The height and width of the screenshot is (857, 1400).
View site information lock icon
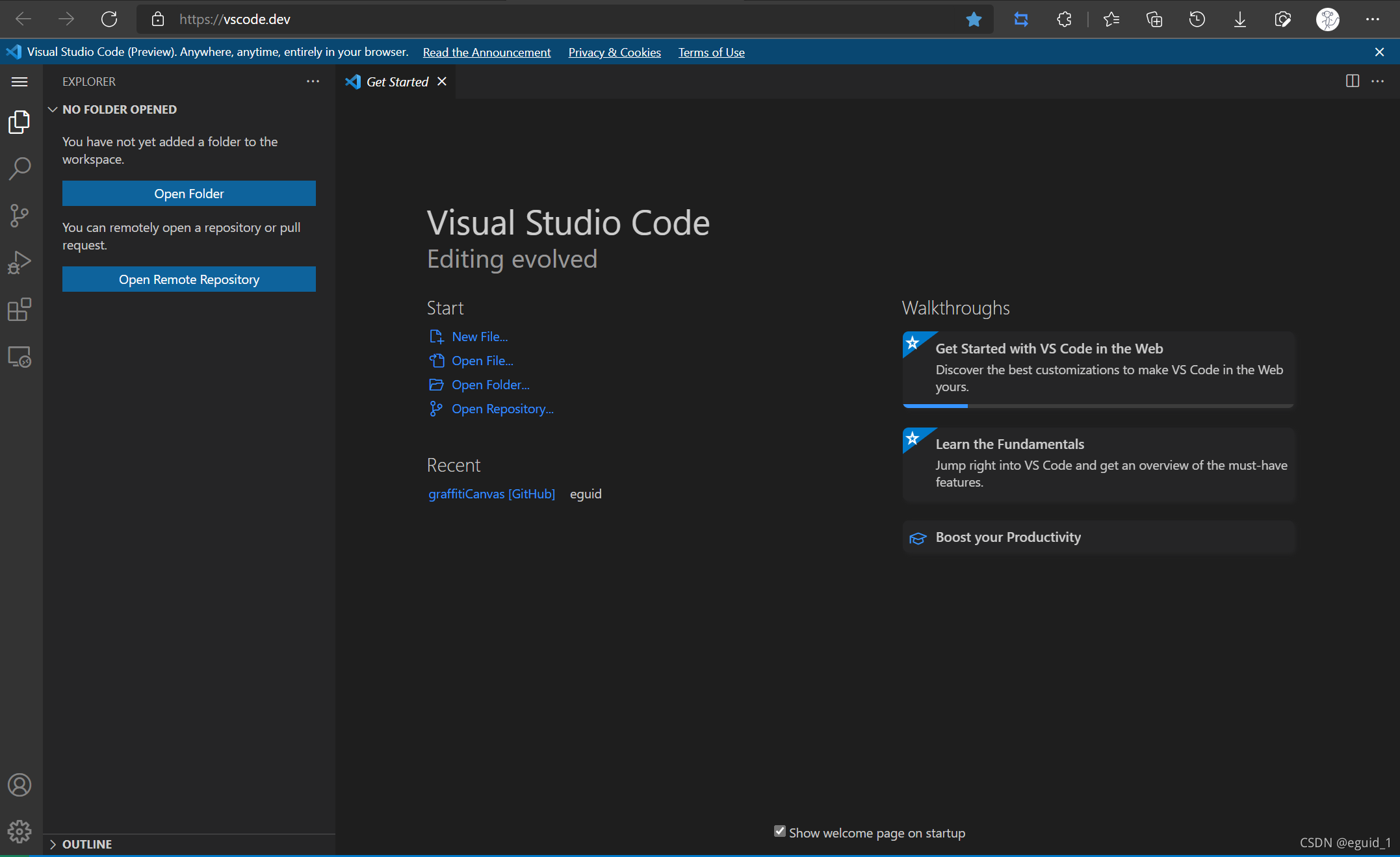[x=158, y=19]
